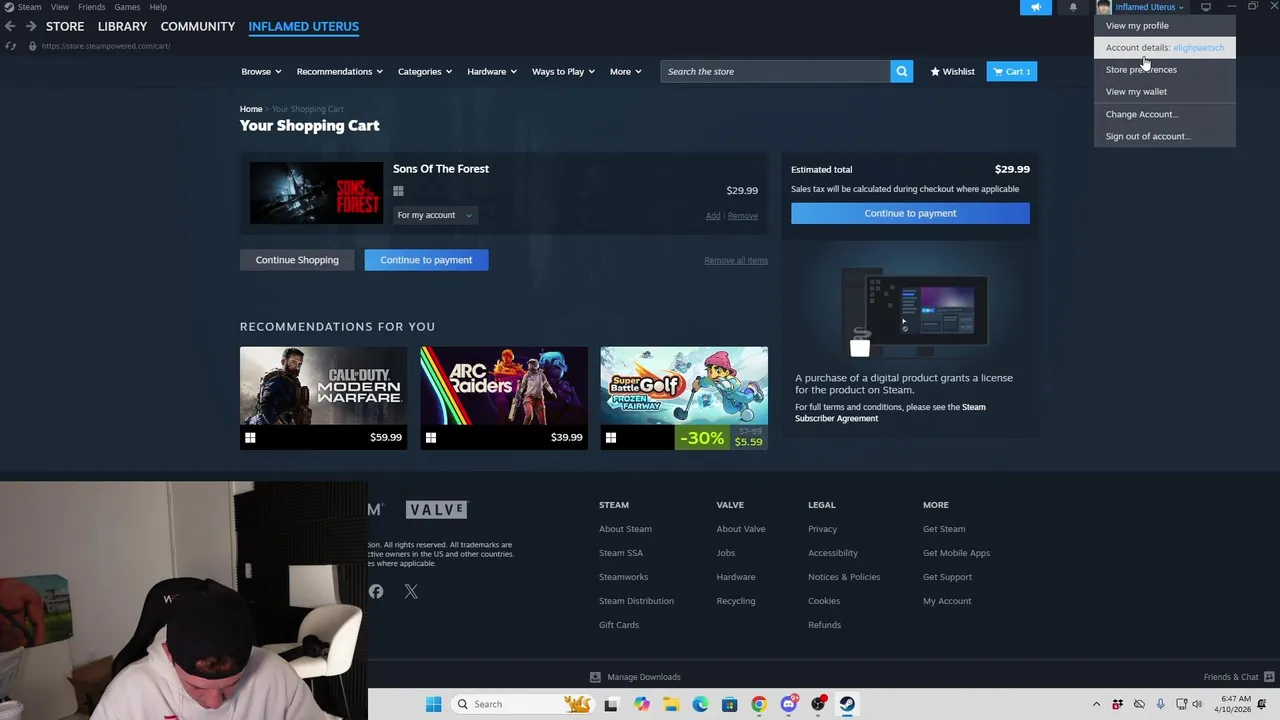1280x720 pixels.
Task: Open the X social icon in footer
Action: [411, 591]
